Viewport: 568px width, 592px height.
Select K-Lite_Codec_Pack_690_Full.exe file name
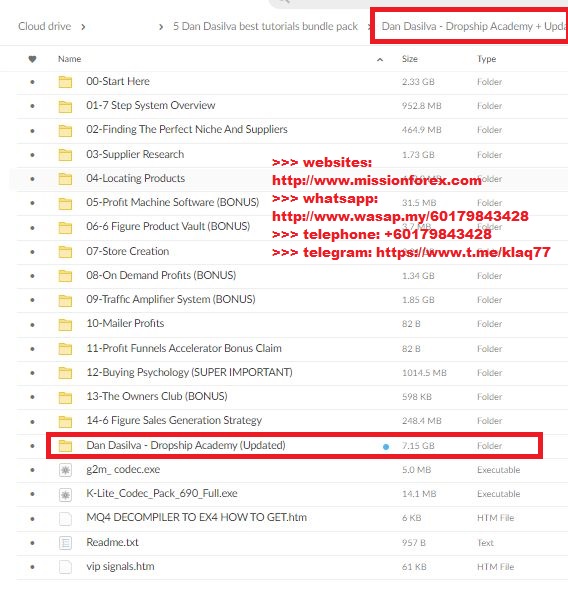pyautogui.click(x=162, y=494)
